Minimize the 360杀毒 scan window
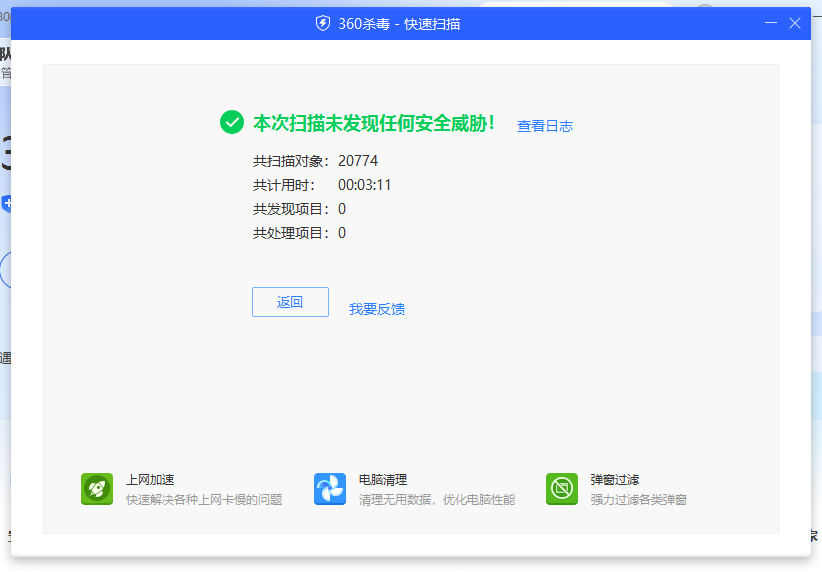Image resolution: width=822 pixels, height=572 pixels. point(771,23)
